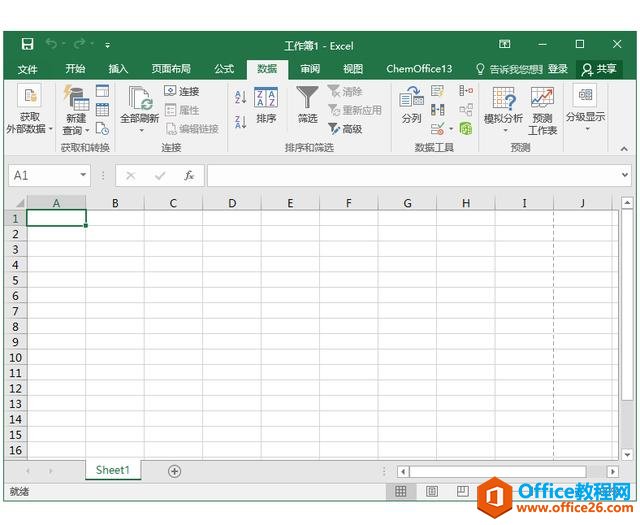Click the 重新应用 reapply button
The width and height of the screenshot is (640, 525).
coord(355,110)
